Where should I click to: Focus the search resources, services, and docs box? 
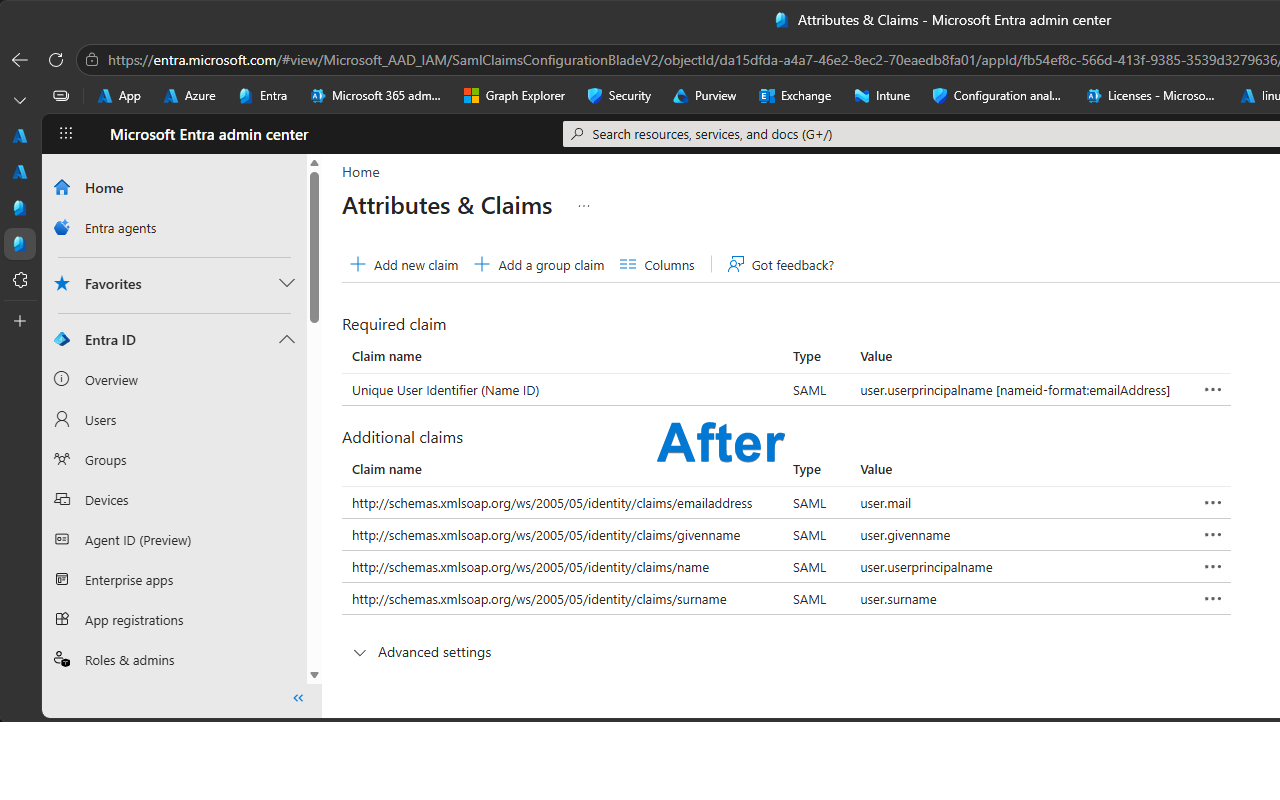921,134
